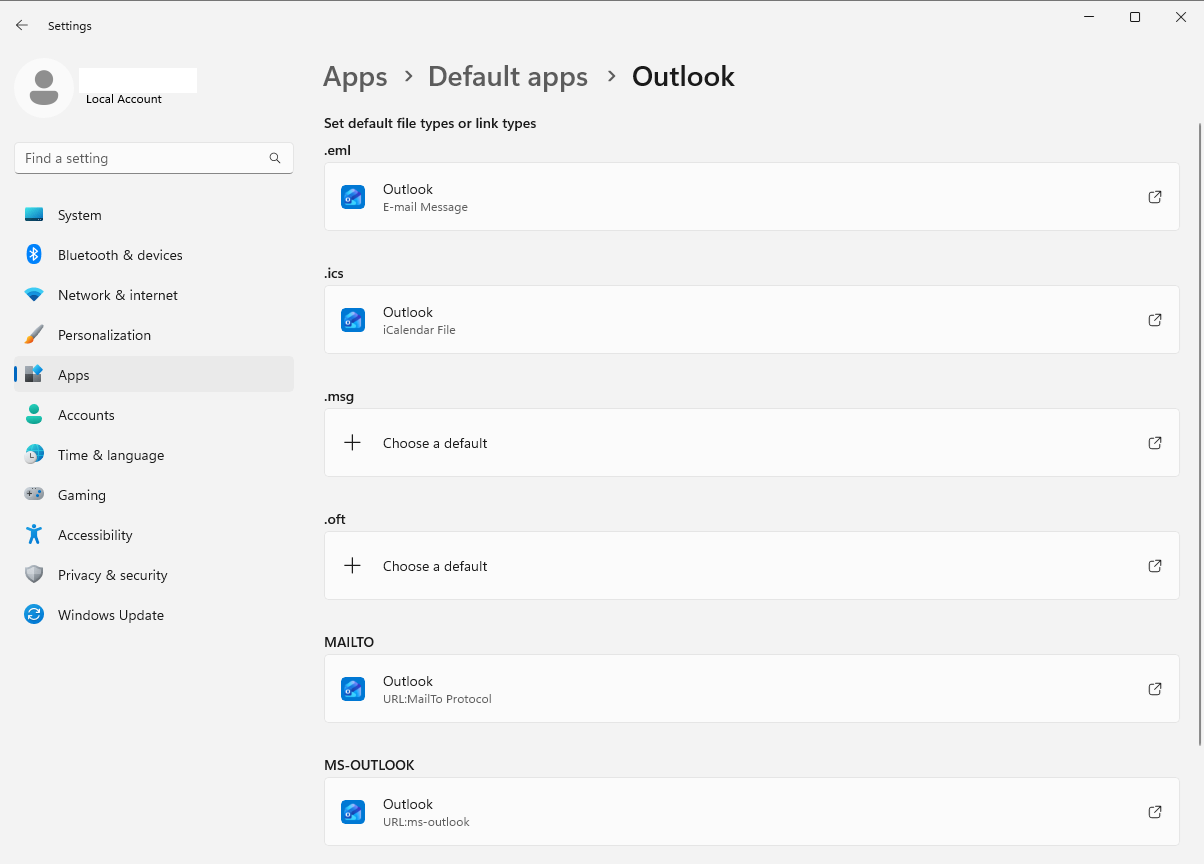Click the Personalization paintbrush icon

coord(34,335)
